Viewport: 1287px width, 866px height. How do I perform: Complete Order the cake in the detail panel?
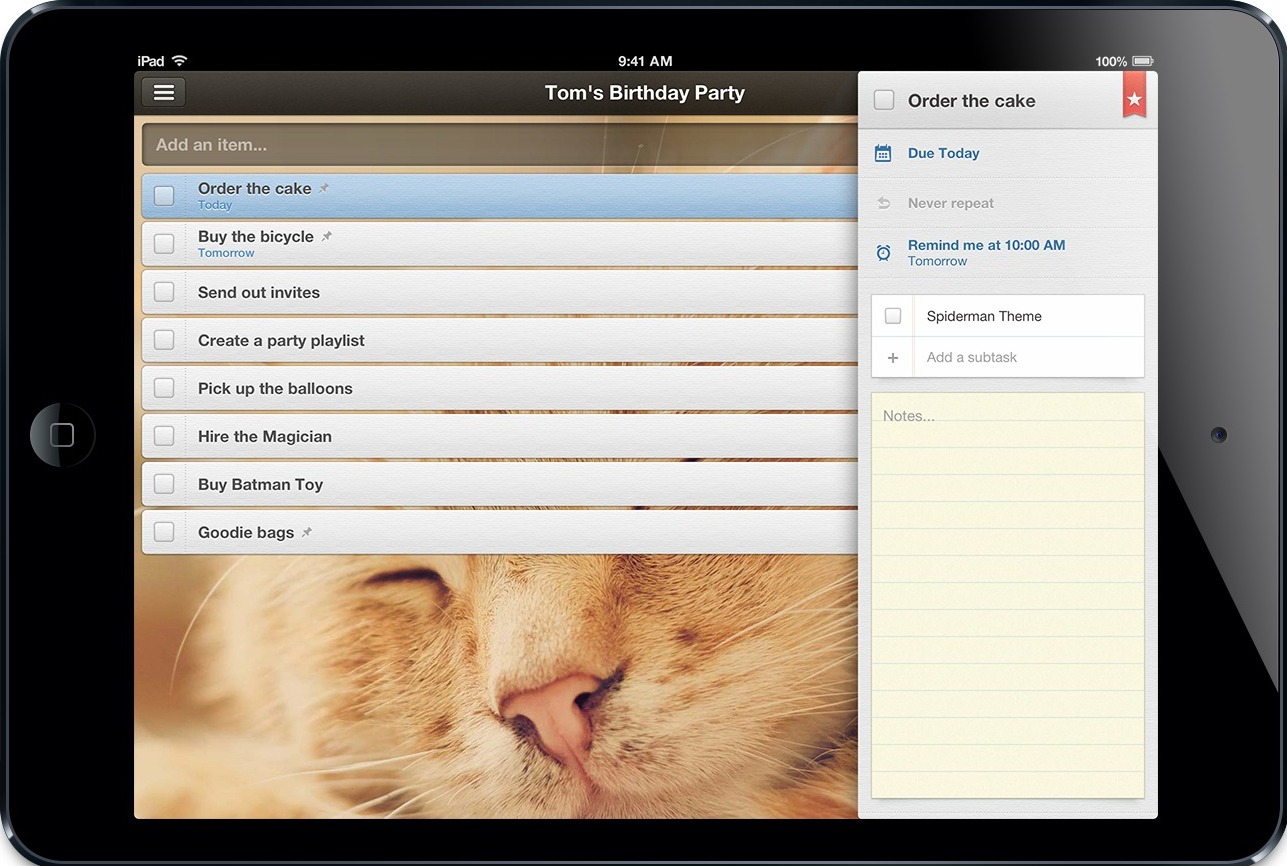[883, 99]
